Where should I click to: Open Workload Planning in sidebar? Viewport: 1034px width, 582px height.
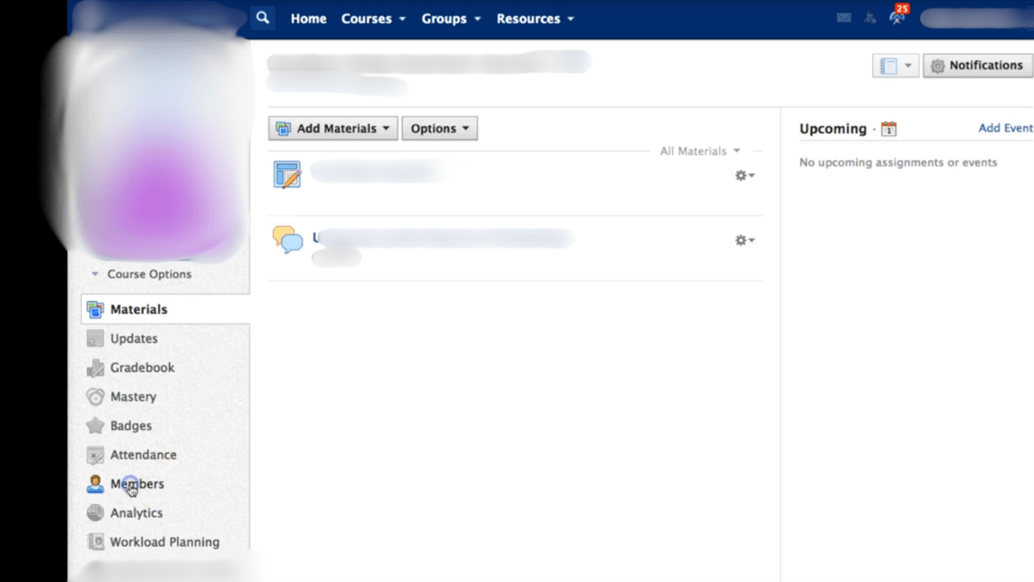point(165,541)
